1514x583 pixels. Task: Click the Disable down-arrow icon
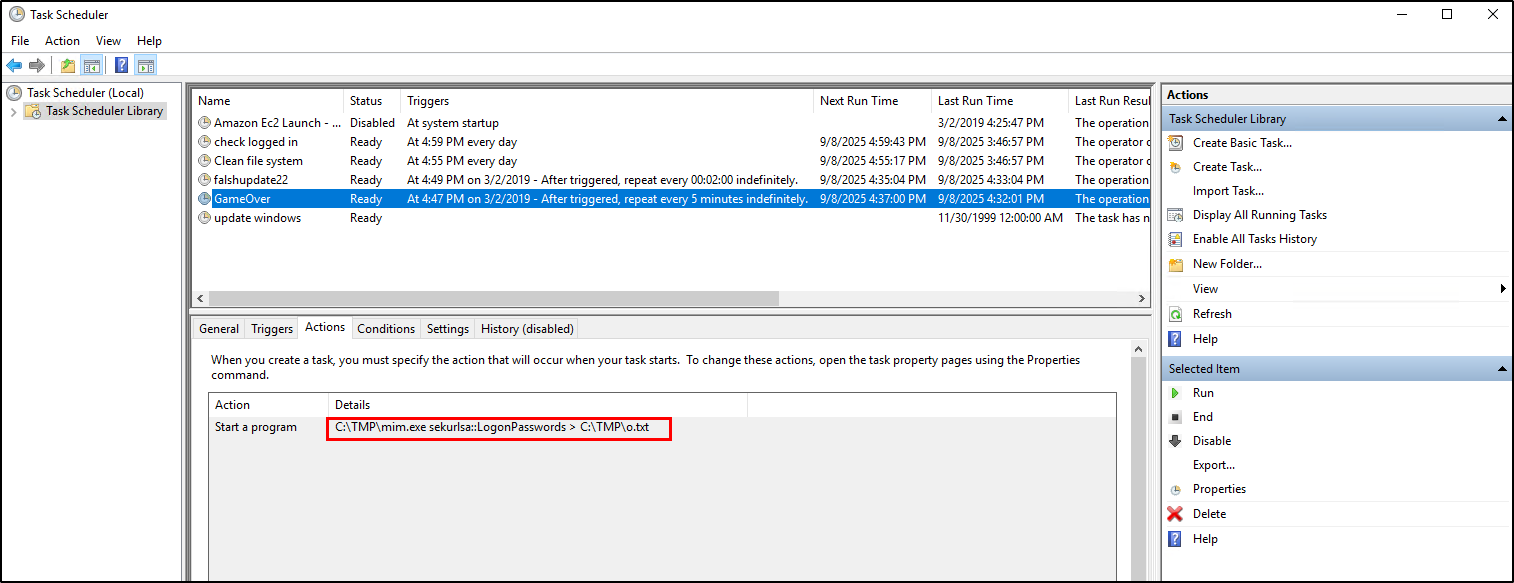pyautogui.click(x=1176, y=441)
